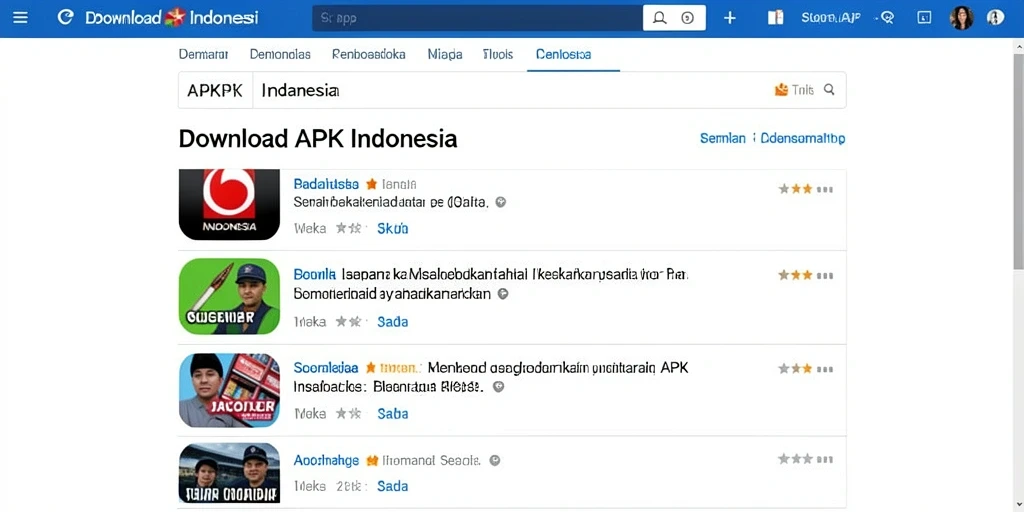
Task: Open the red Indonesia app thumbnail
Action: (229, 204)
